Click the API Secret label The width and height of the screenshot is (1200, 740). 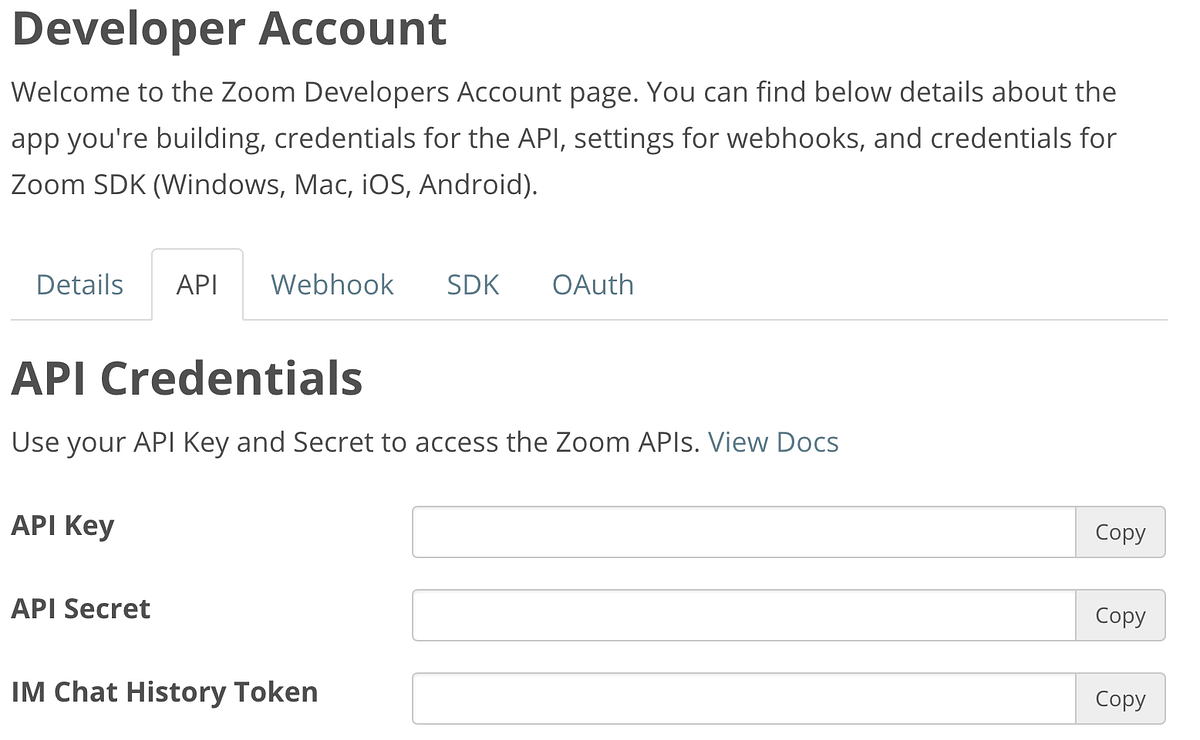(x=80, y=608)
